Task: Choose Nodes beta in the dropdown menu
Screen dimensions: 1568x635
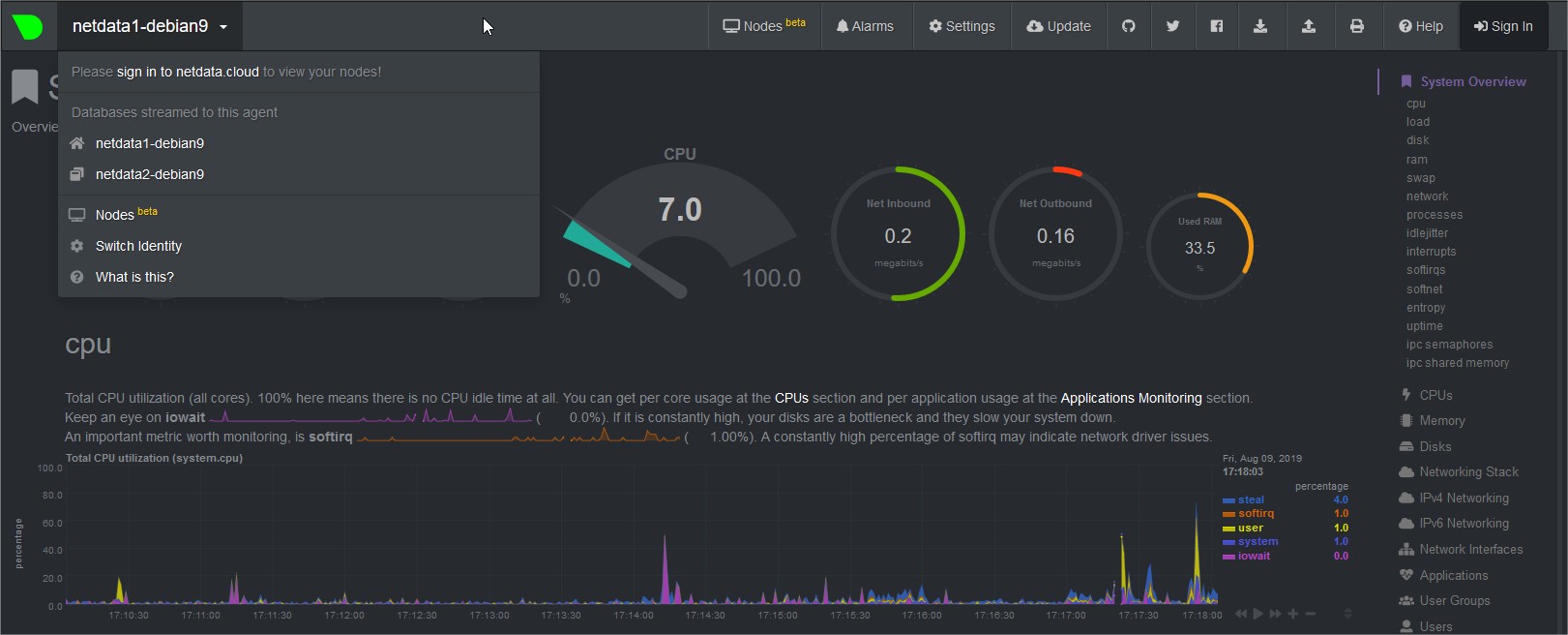Action: (x=126, y=214)
